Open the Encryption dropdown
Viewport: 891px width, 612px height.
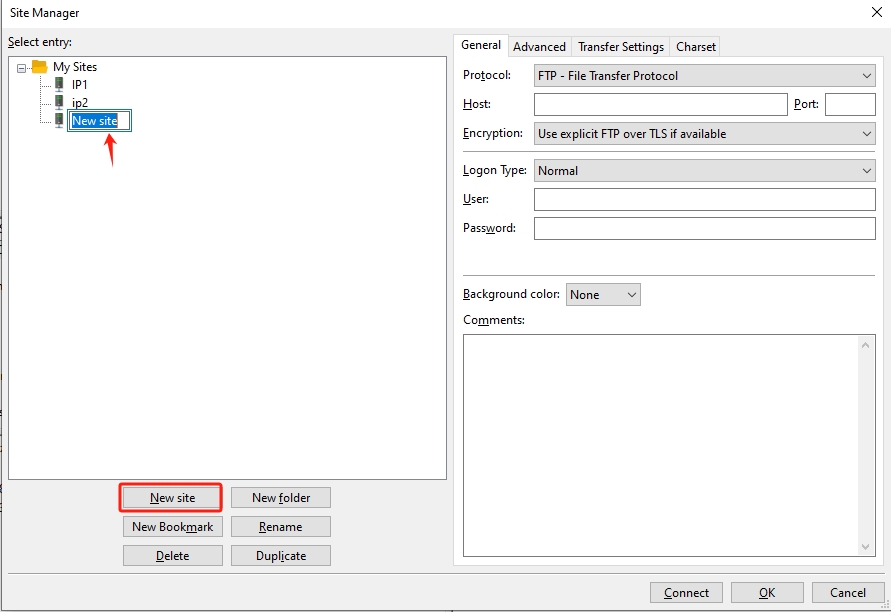tap(704, 134)
